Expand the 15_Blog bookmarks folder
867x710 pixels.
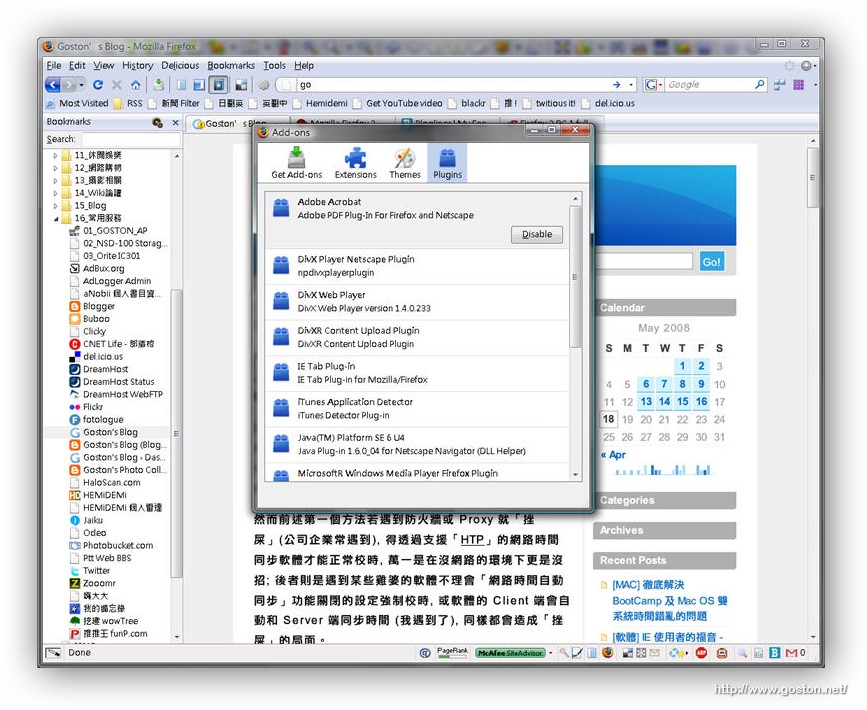(x=55, y=206)
